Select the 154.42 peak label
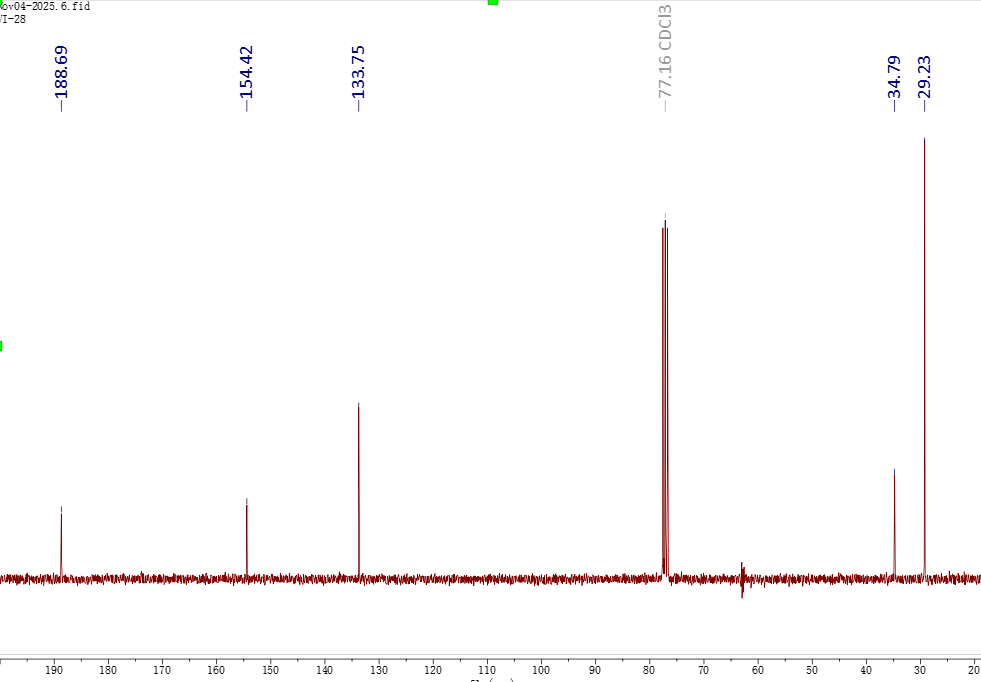The width and height of the screenshot is (981, 682). point(246,77)
